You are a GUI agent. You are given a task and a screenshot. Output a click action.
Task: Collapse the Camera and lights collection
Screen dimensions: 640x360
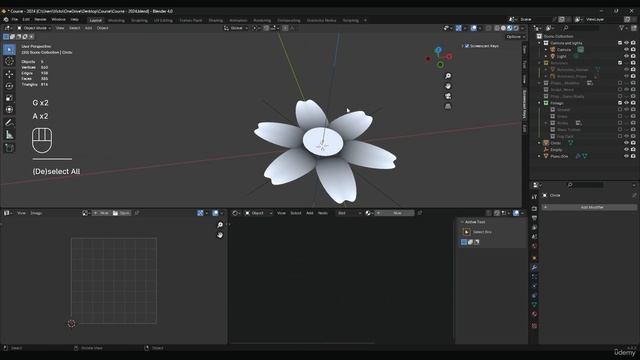point(540,43)
